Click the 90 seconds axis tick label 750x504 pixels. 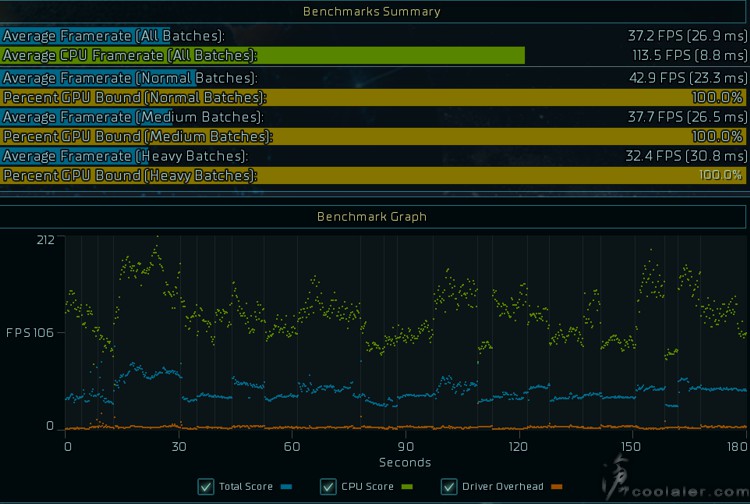406,447
